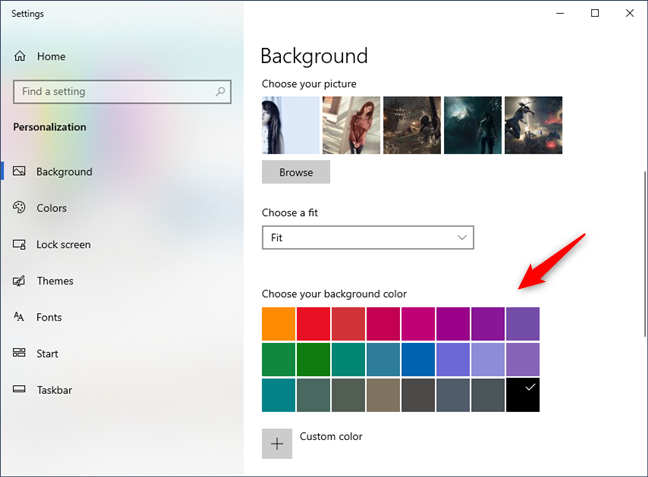Type in the Find a setting field
This screenshot has width=648, height=477.
tap(110, 92)
